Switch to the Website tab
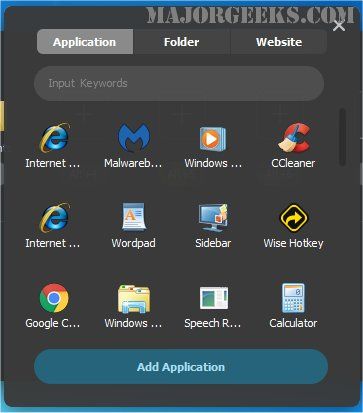Viewport: 363px width, 413px height. tap(279, 42)
